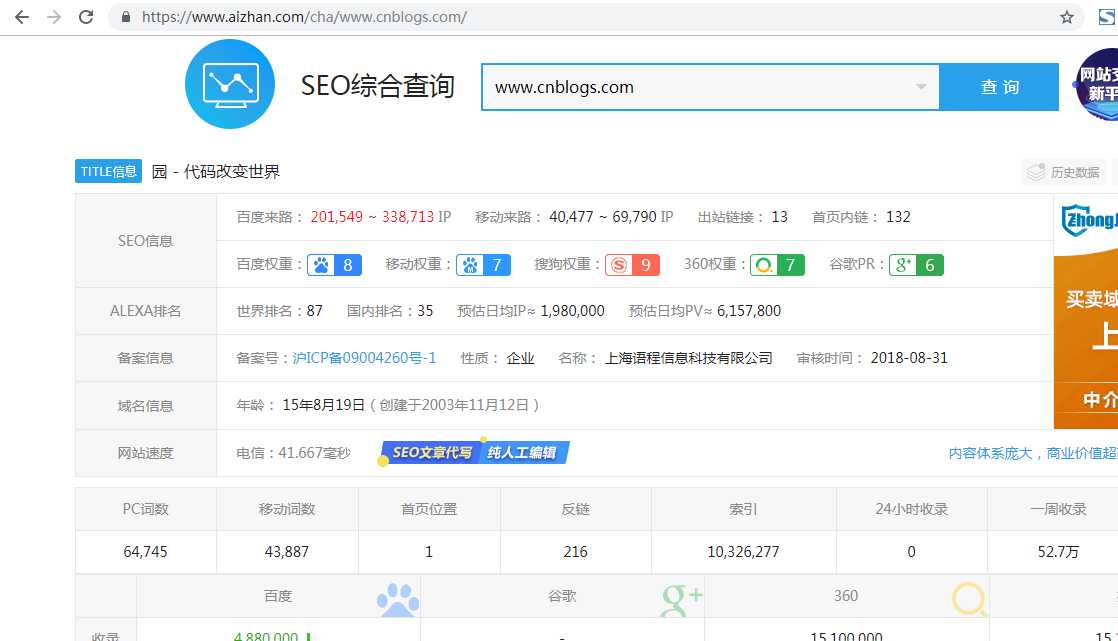1118x641 pixels.
Task: Click estimated daily PV 6,157,800
Action: [749, 311]
